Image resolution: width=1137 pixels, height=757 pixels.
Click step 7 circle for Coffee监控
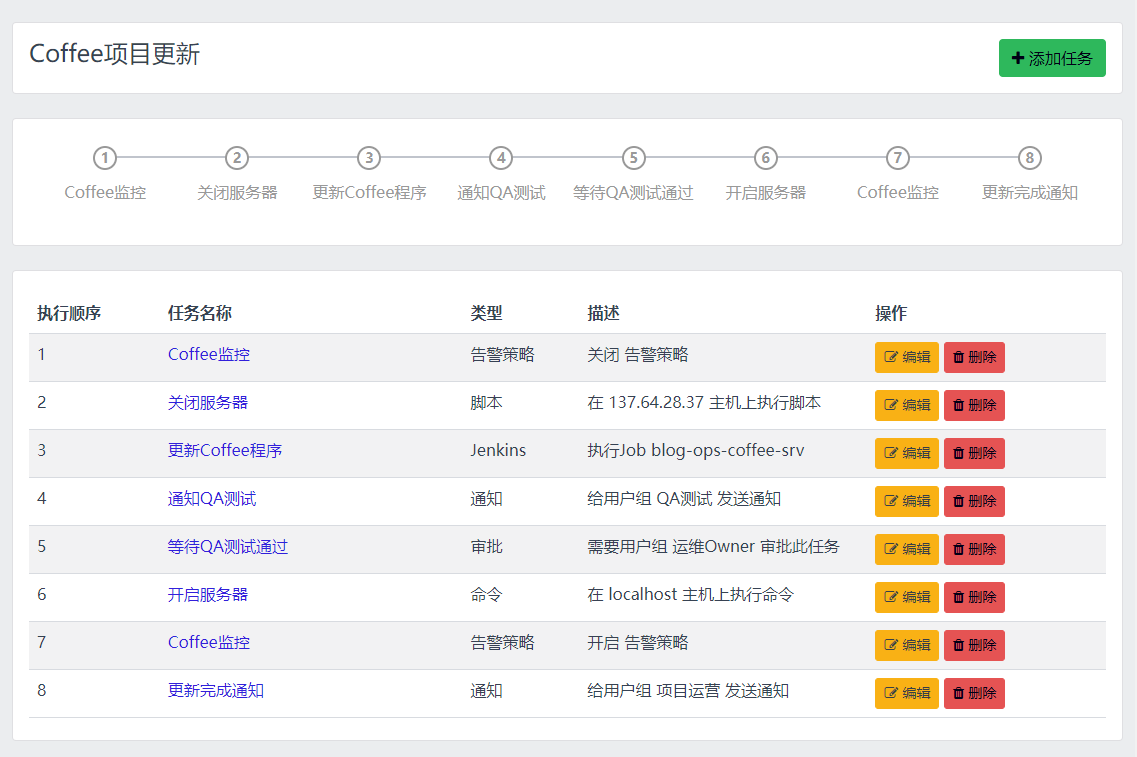pos(897,158)
